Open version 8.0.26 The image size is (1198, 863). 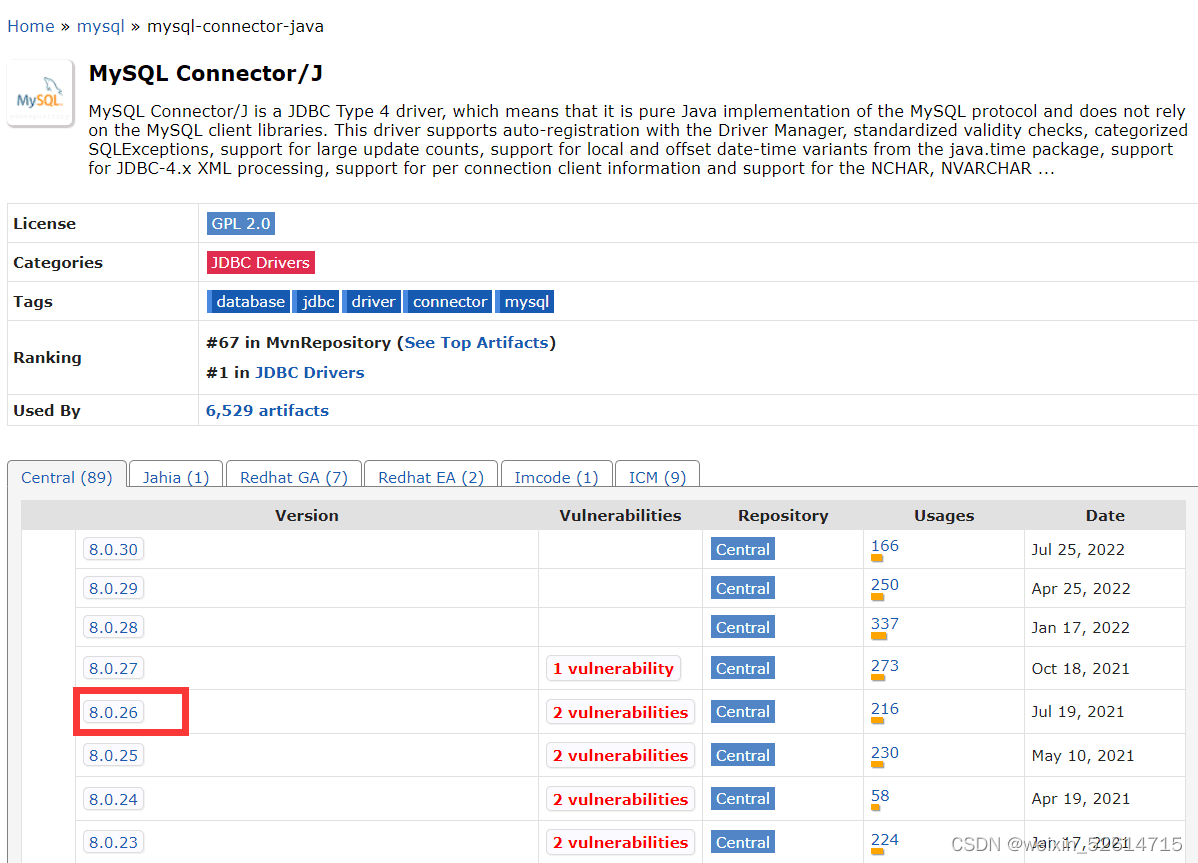(113, 712)
